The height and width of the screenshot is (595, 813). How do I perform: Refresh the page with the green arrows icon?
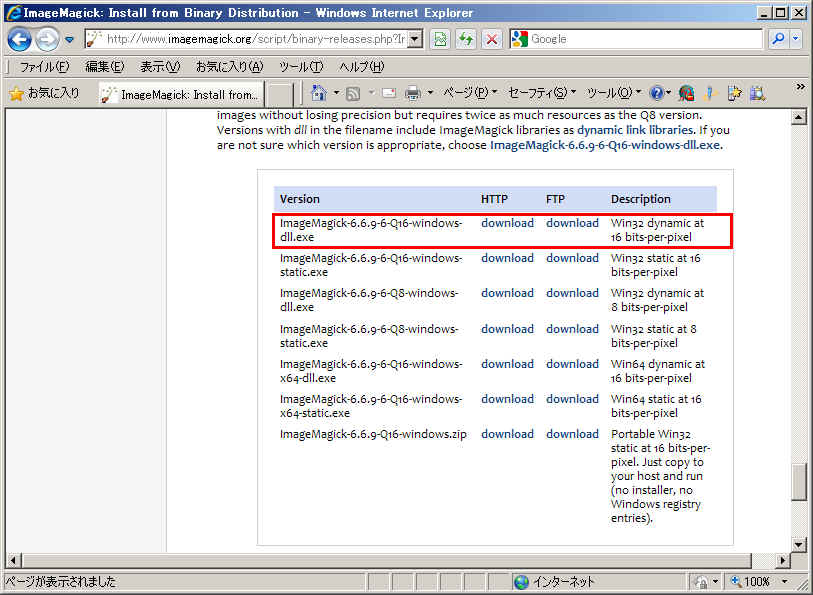click(466, 39)
